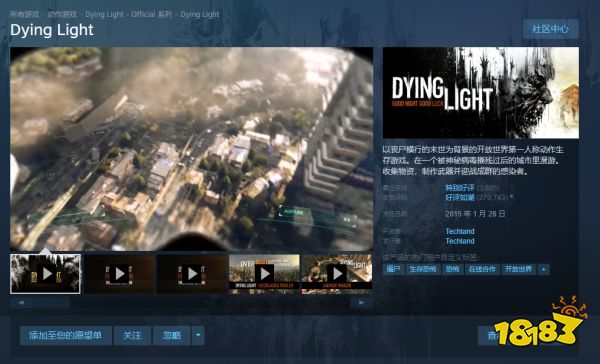This screenshot has width=600, height=364.
Task: Select the 生存恐怖 tag
Action: point(423,269)
